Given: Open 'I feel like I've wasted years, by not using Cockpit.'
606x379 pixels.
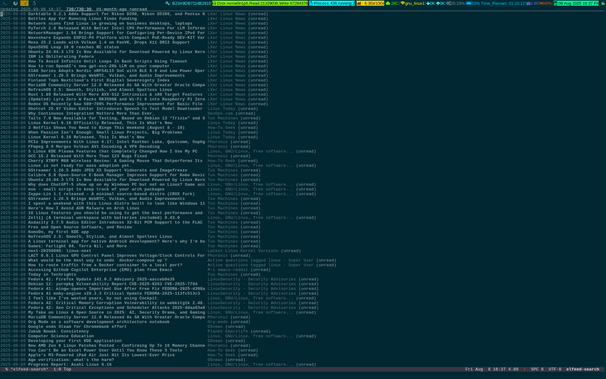Looking at the screenshot, I should coord(94,298).
